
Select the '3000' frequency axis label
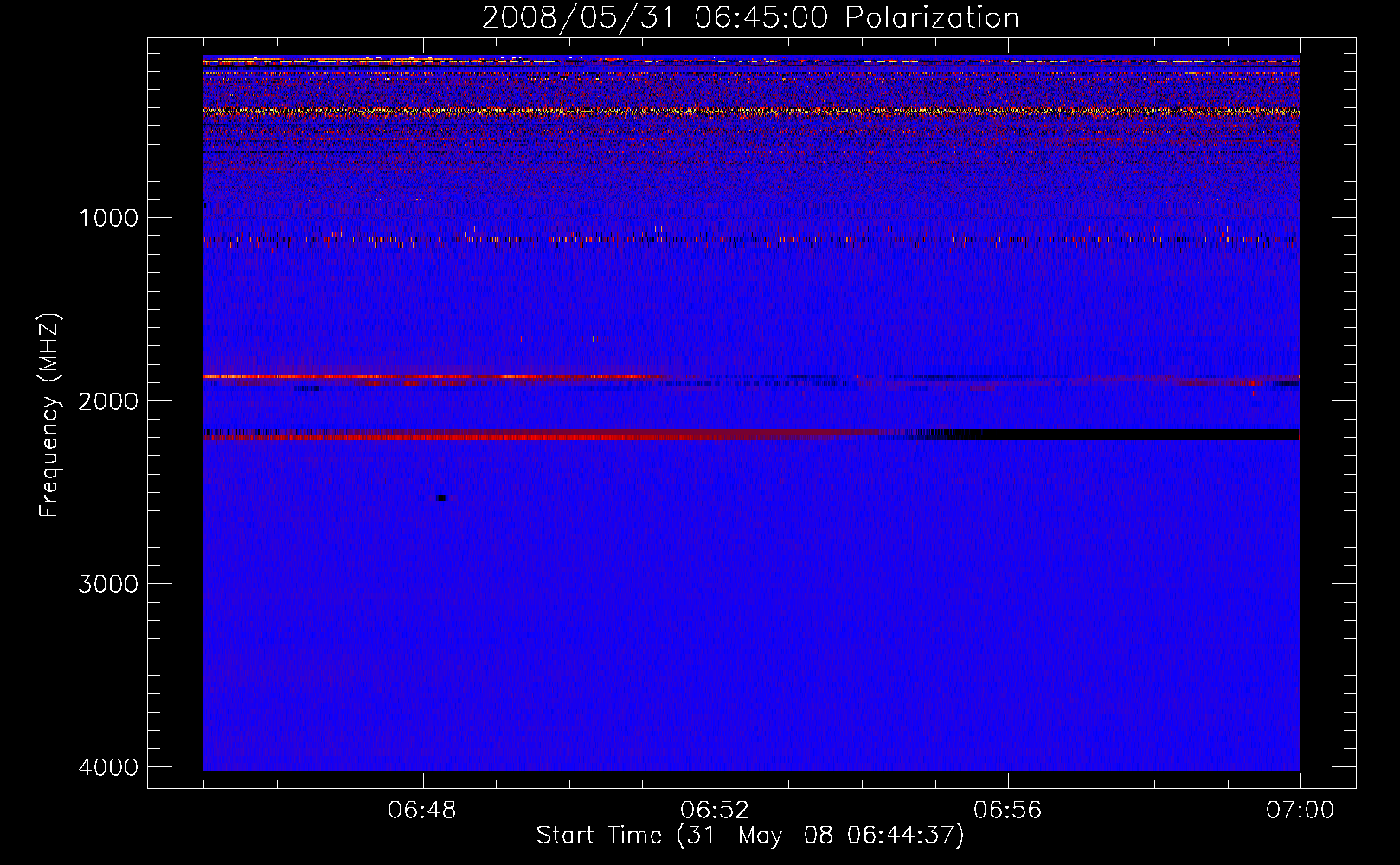[x=108, y=584]
